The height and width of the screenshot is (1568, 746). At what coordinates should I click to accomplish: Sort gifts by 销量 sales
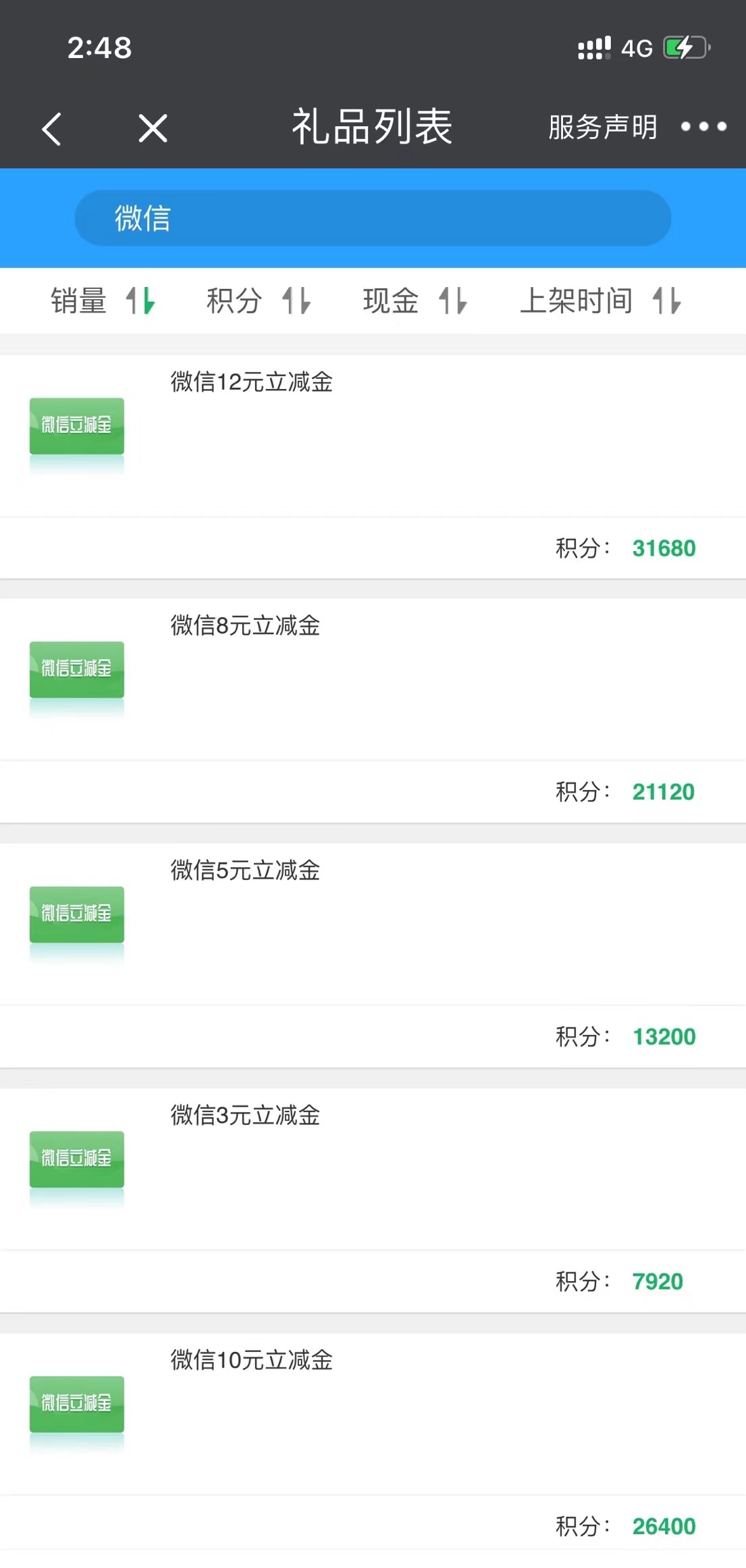79,300
